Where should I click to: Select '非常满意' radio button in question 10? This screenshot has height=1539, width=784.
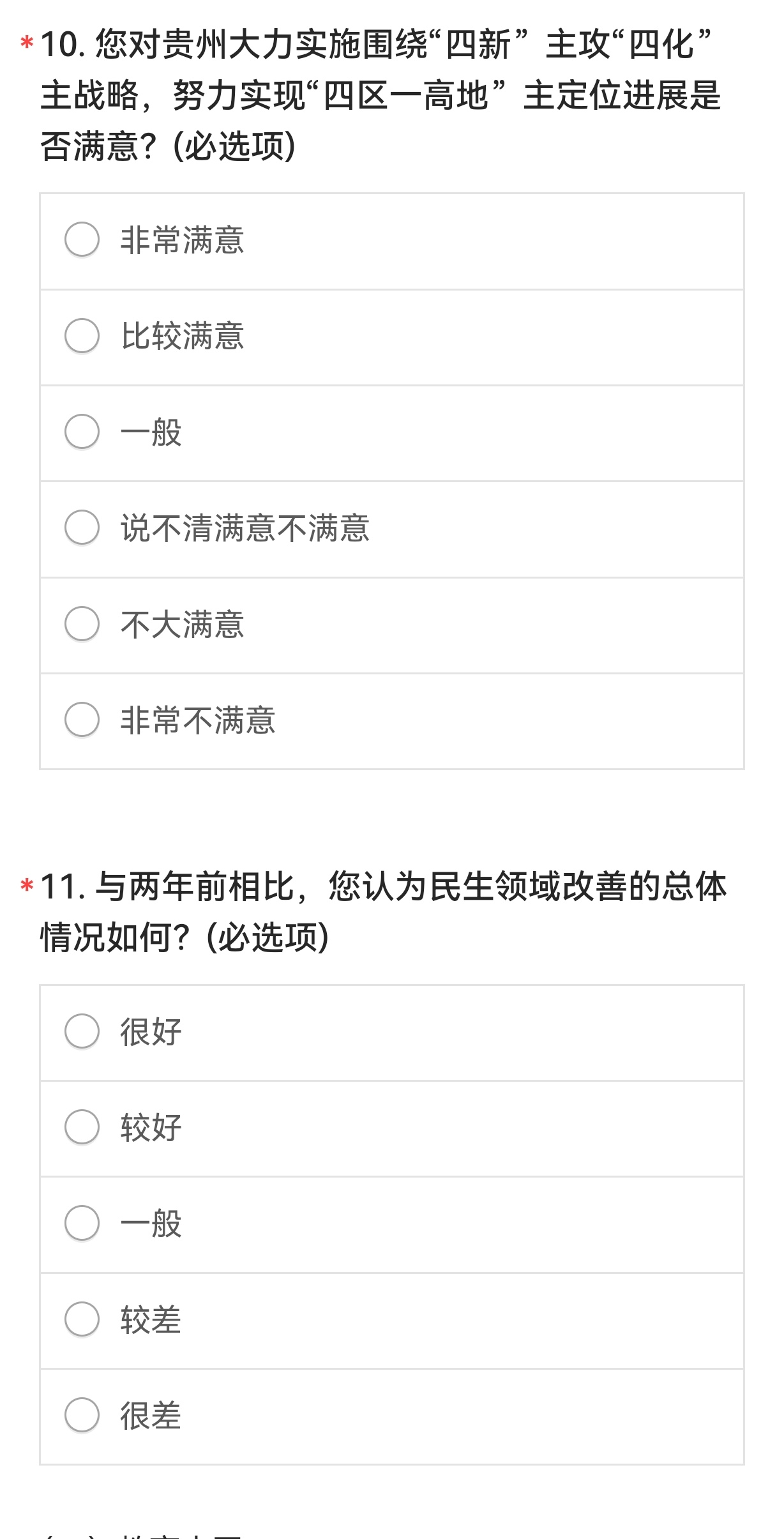82,239
